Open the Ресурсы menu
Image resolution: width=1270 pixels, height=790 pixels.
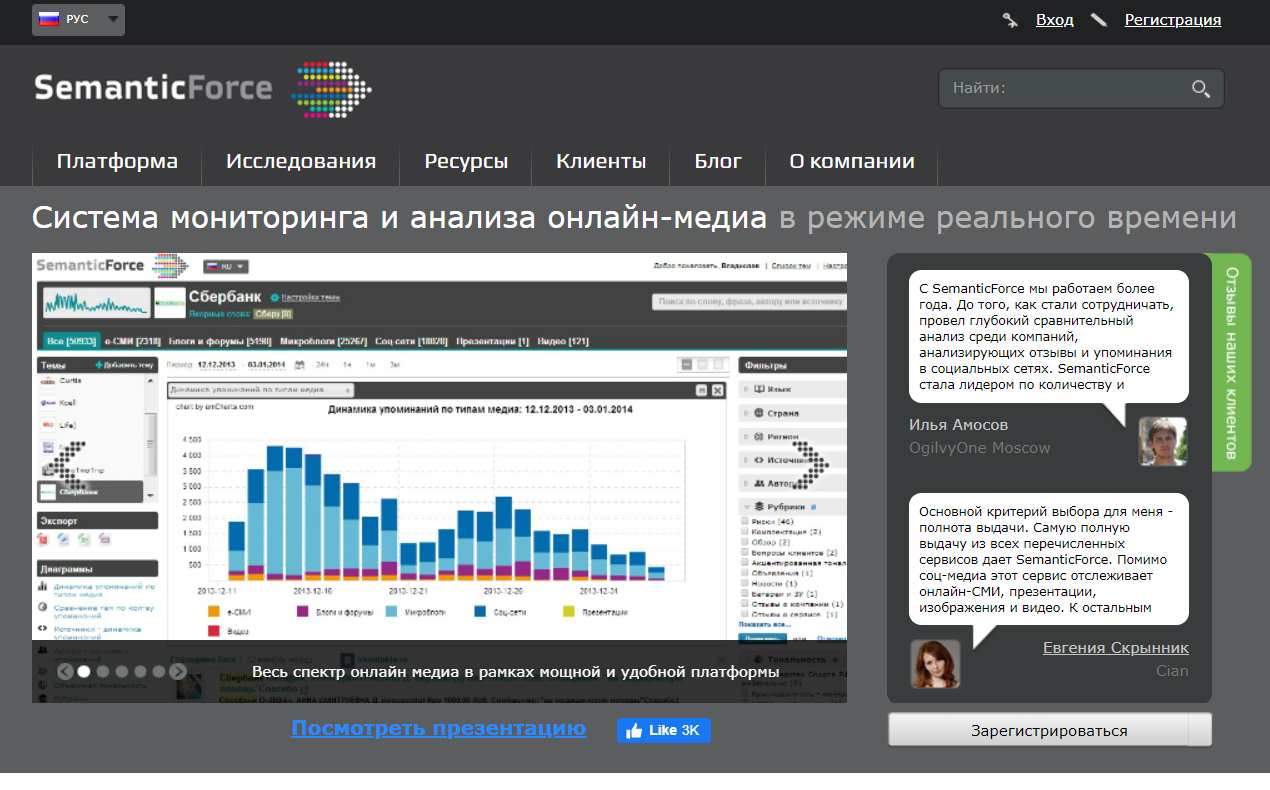pos(466,161)
